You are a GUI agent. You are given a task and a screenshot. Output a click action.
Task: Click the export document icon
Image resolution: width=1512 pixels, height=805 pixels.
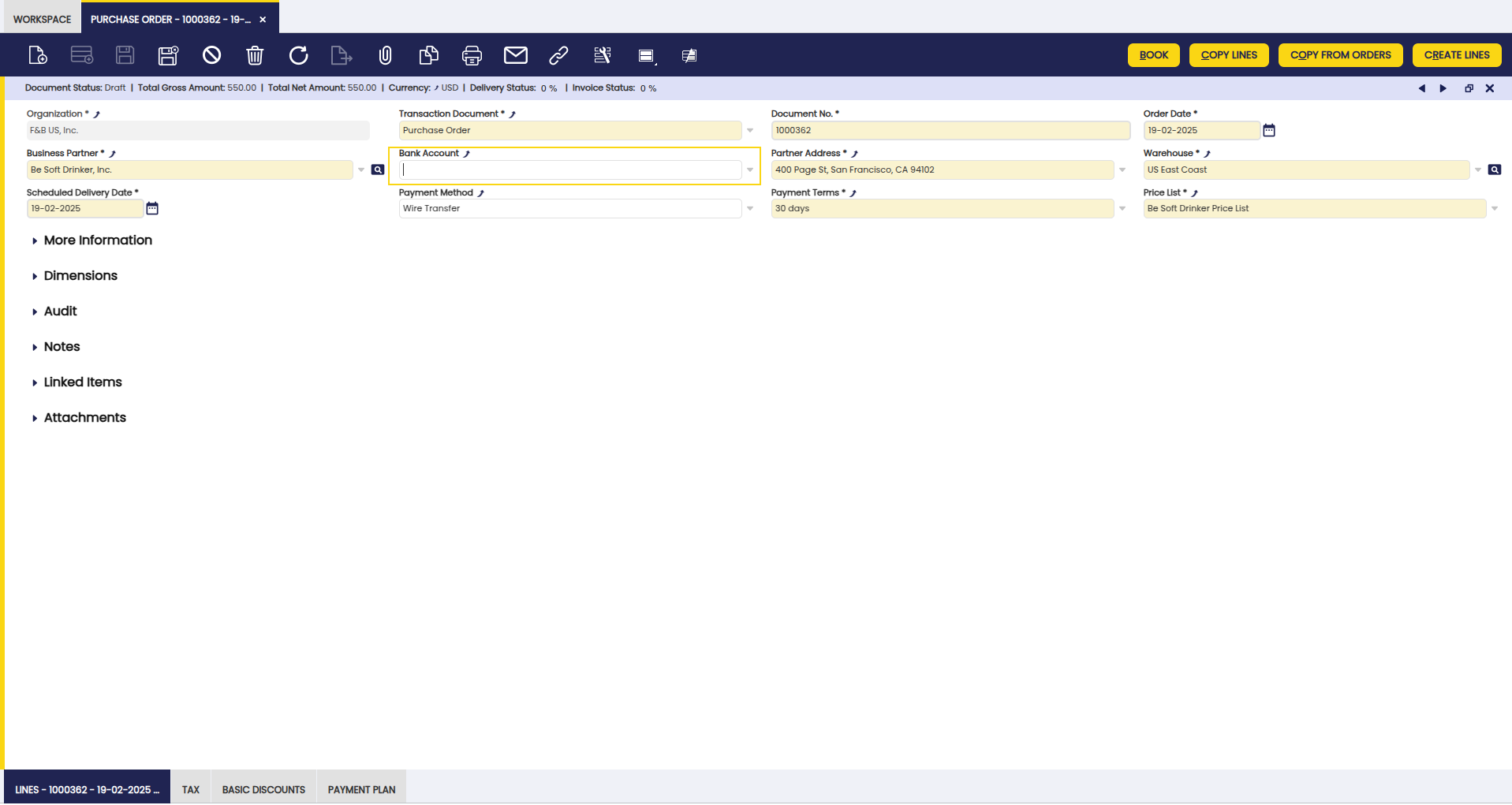(341, 55)
